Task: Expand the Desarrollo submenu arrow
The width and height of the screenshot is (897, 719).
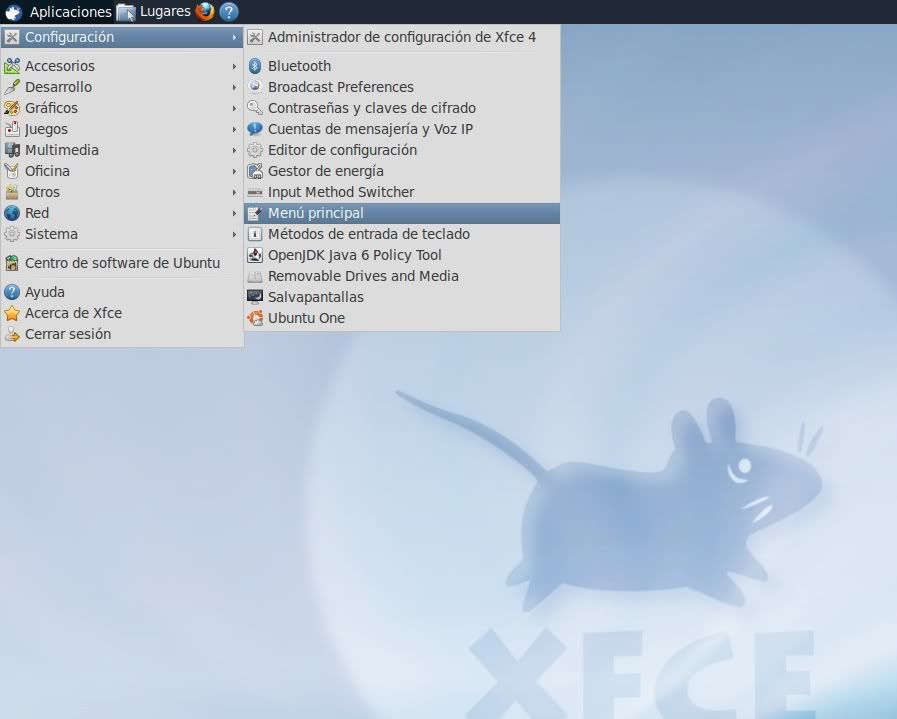Action: click(235, 88)
